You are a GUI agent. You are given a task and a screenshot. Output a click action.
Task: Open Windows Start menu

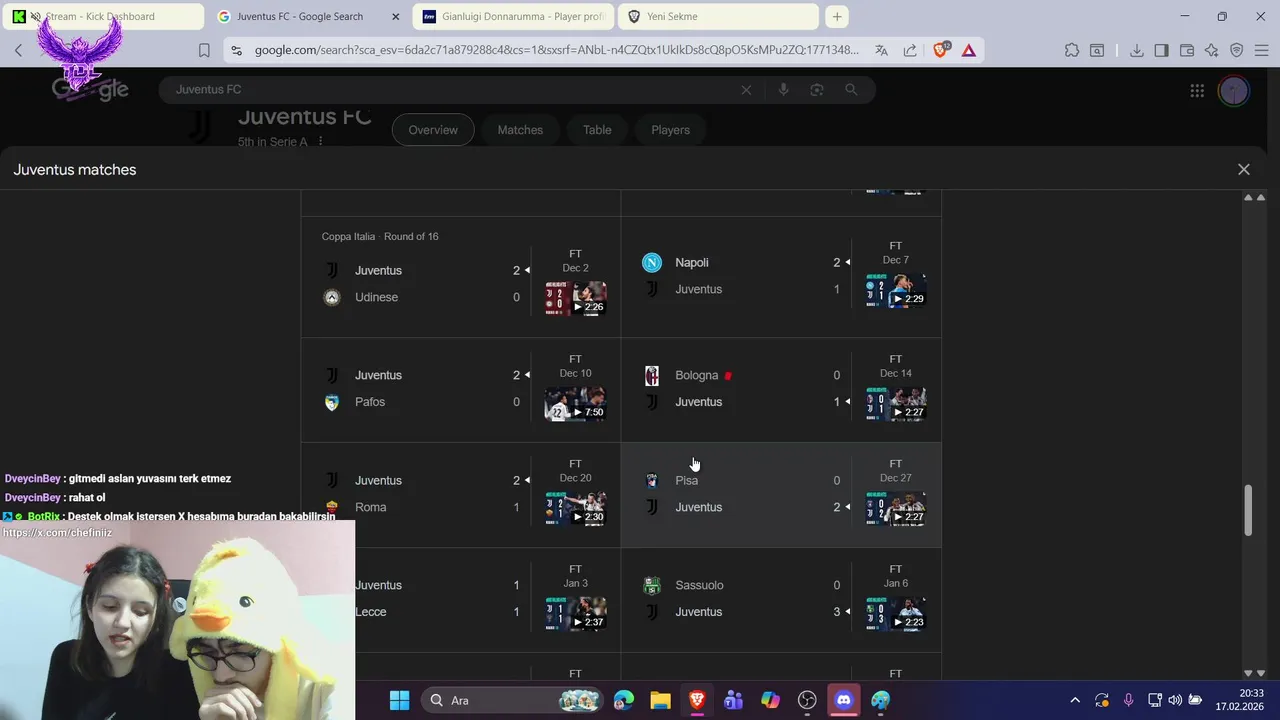click(x=399, y=700)
